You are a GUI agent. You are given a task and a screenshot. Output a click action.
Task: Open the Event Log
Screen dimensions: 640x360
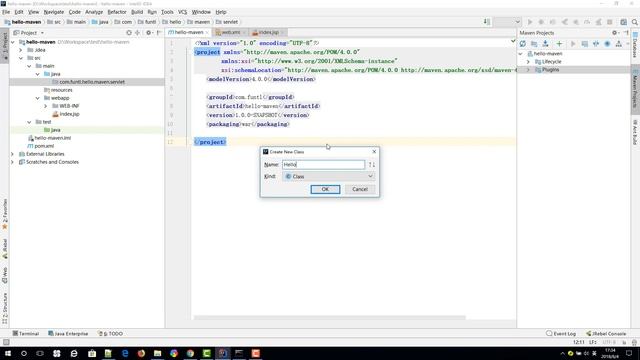(x=561, y=333)
